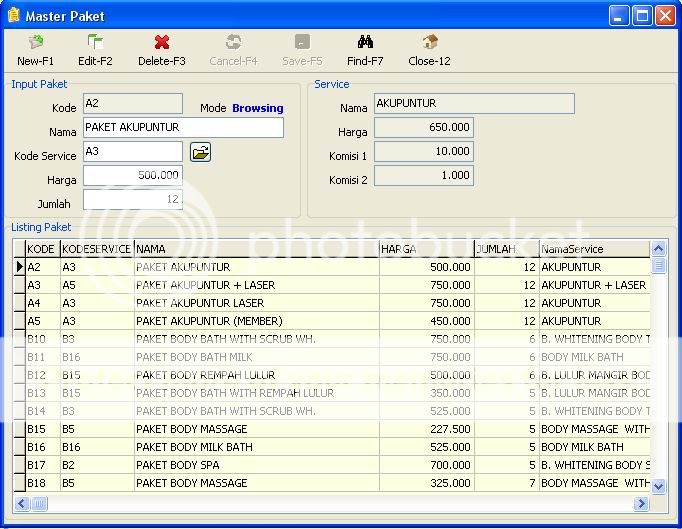682x529 pixels.
Task: Click row selector for row A4
Action: click(19, 303)
